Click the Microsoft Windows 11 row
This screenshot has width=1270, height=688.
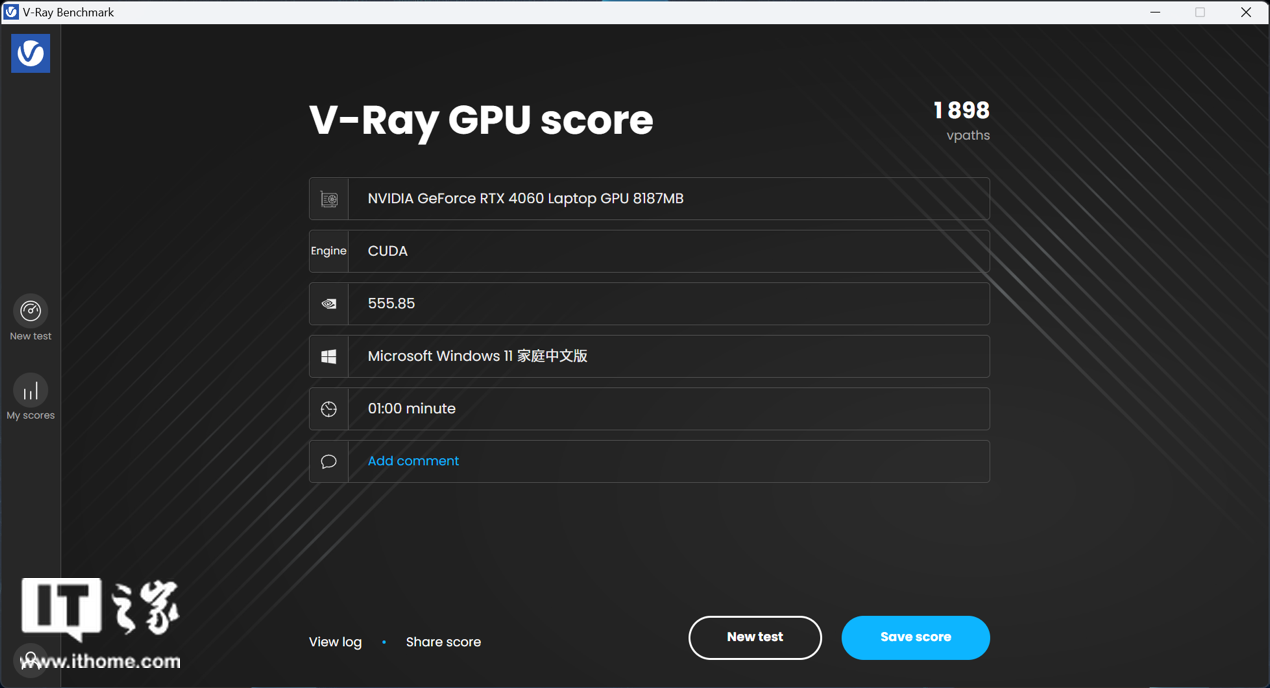pos(668,357)
